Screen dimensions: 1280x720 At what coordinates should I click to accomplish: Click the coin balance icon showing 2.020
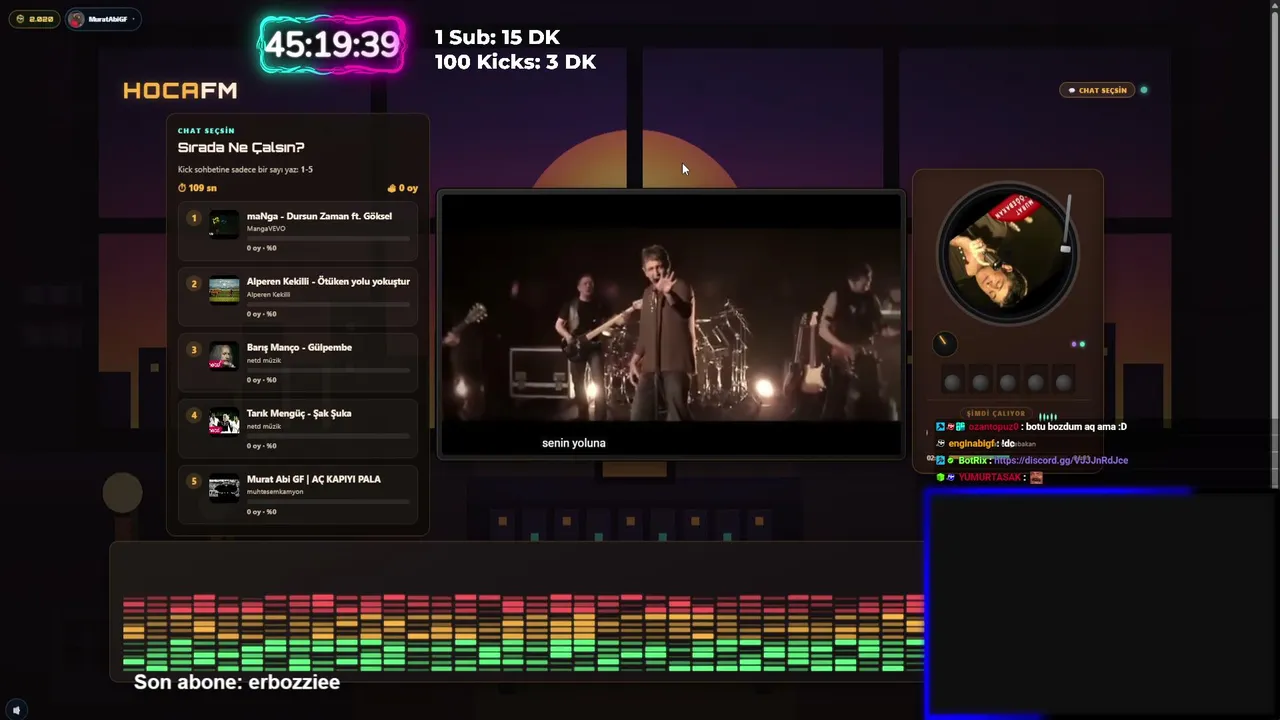(x=20, y=19)
